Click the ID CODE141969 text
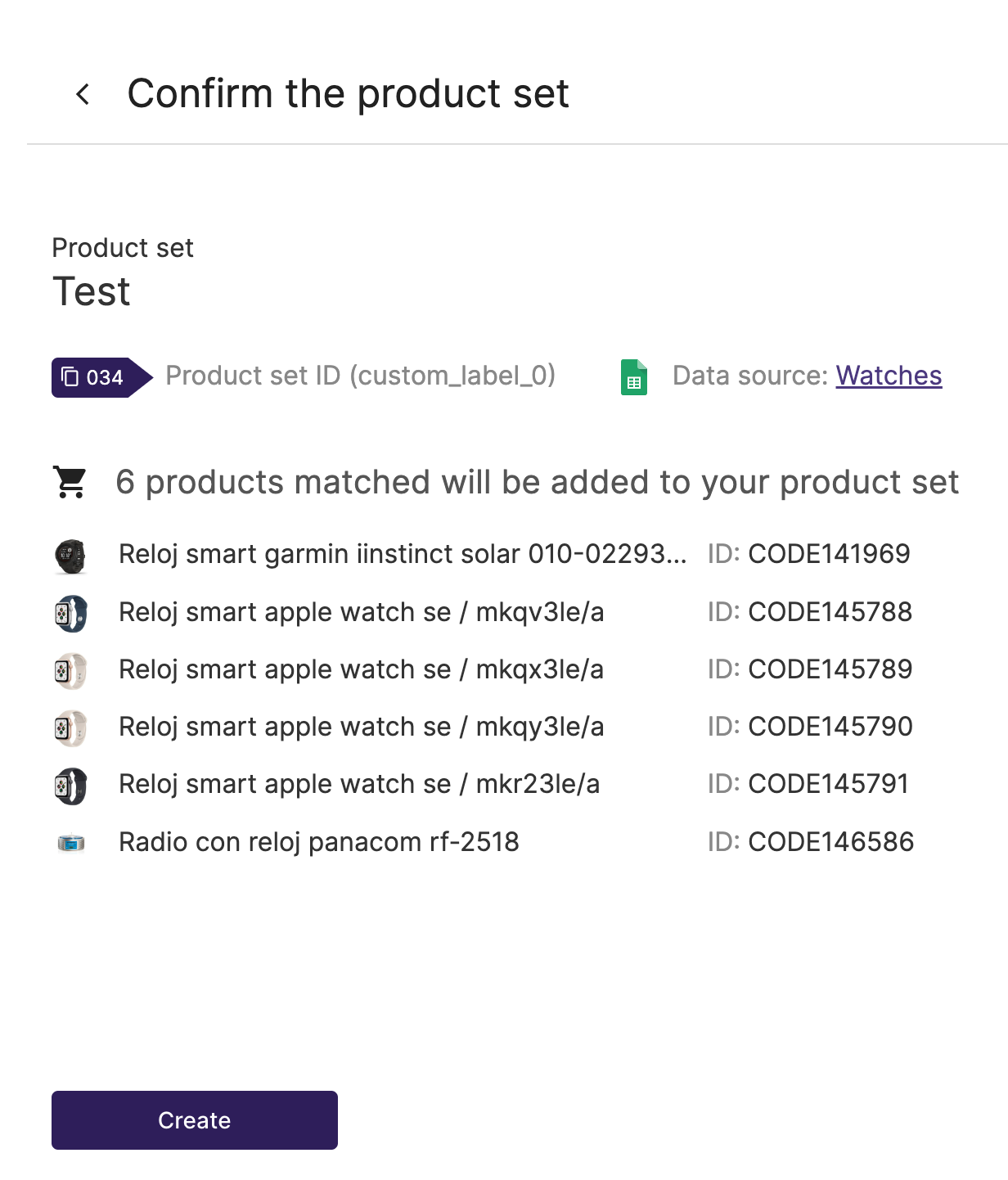The height and width of the screenshot is (1180, 1008). click(x=809, y=554)
